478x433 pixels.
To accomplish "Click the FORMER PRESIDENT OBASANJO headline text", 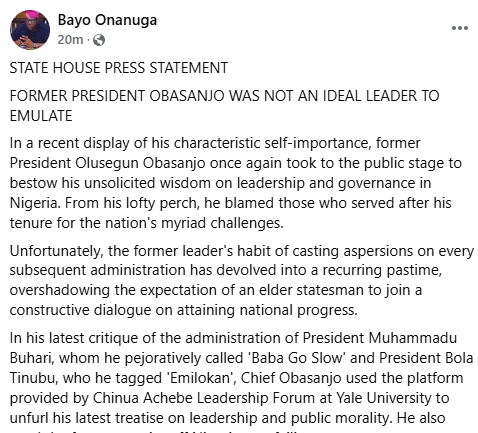I will pyautogui.click(x=224, y=106).
